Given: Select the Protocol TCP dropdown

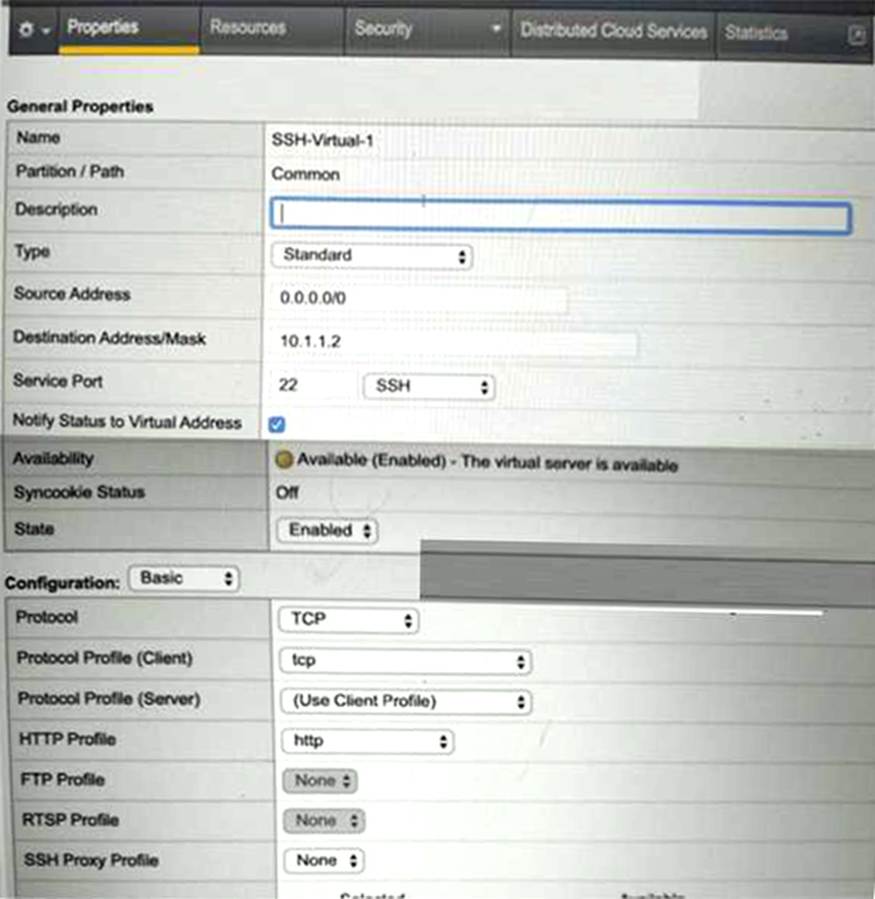Looking at the screenshot, I should tap(347, 620).
